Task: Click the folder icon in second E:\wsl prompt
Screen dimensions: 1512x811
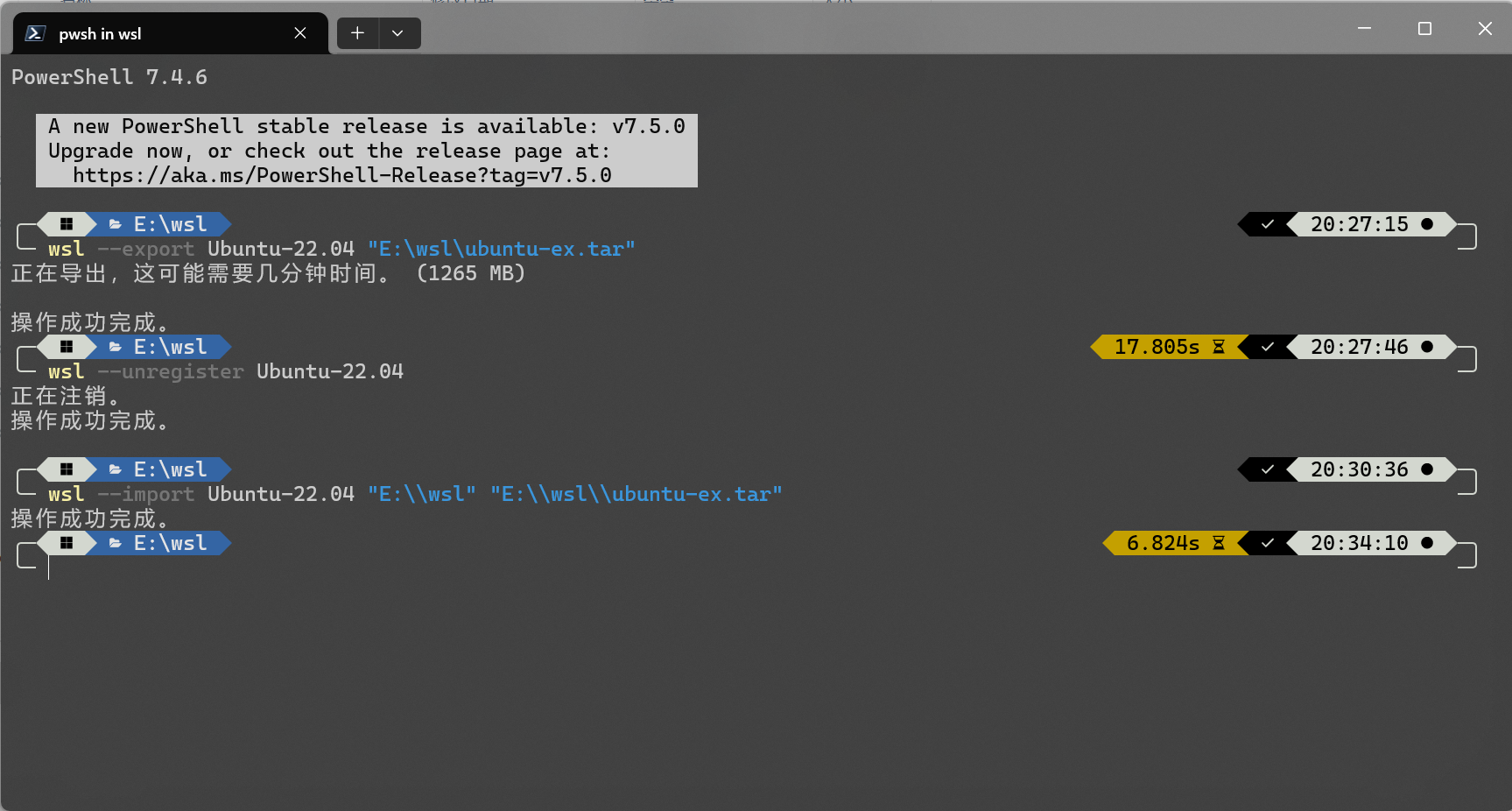Action: 115,347
